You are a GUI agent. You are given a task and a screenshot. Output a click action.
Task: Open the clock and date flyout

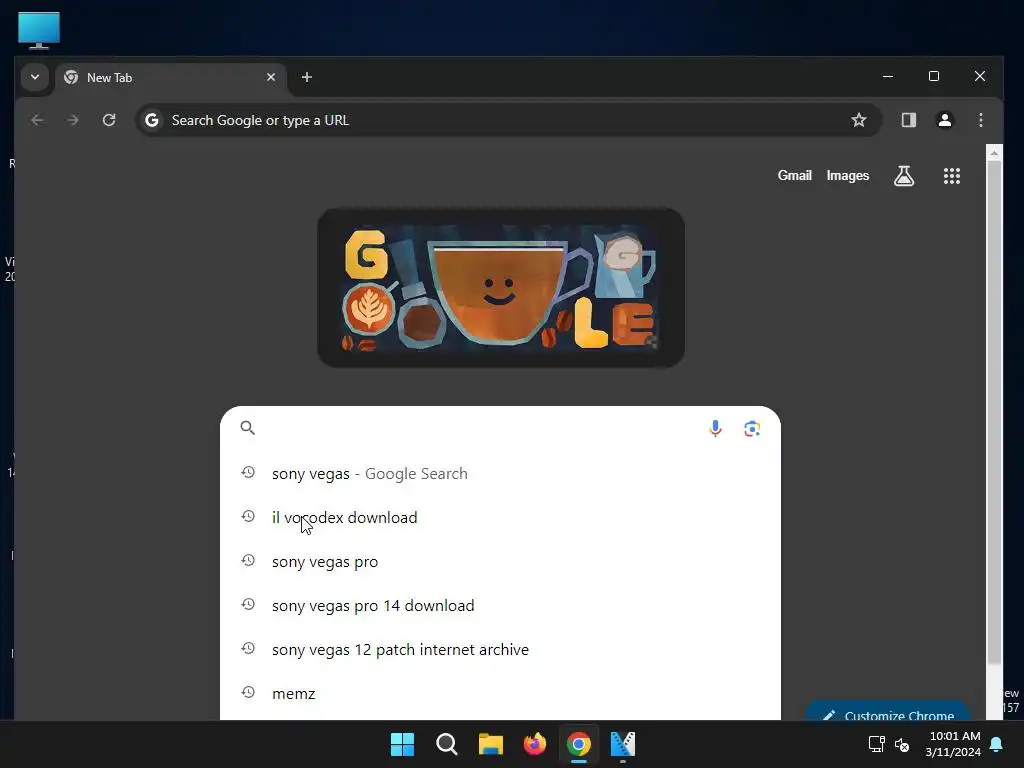tap(953, 744)
